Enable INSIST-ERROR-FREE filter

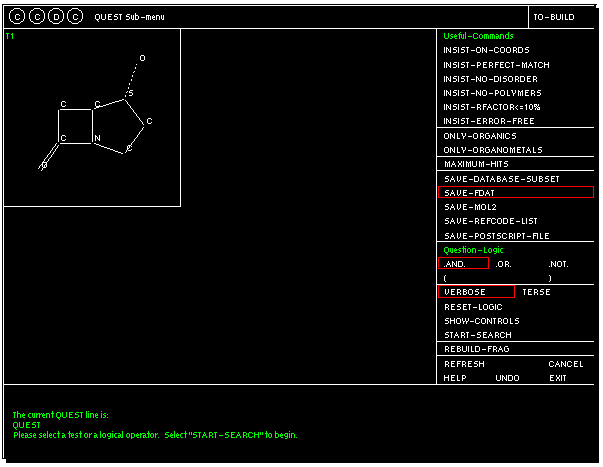click(x=489, y=121)
